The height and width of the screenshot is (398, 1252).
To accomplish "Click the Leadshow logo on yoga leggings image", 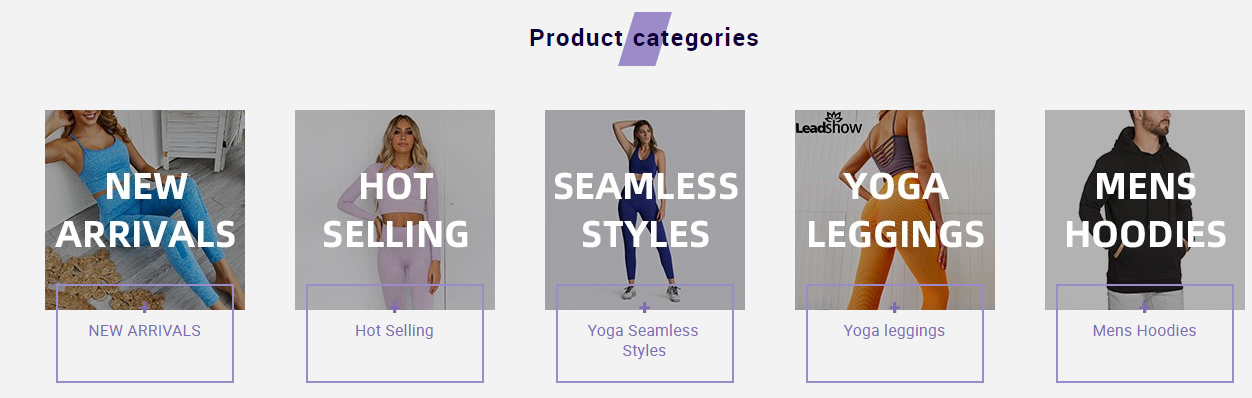I will 828,123.
